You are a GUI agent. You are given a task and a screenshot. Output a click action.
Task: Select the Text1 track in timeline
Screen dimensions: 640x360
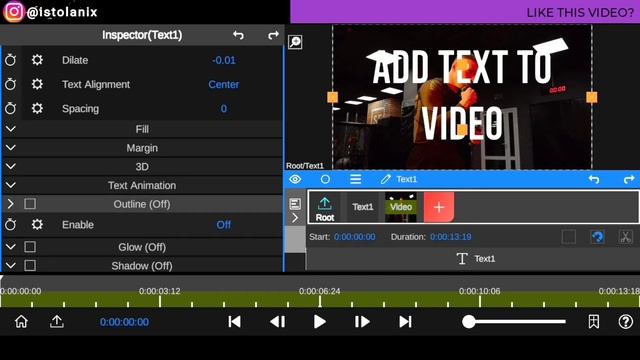[x=473, y=258]
